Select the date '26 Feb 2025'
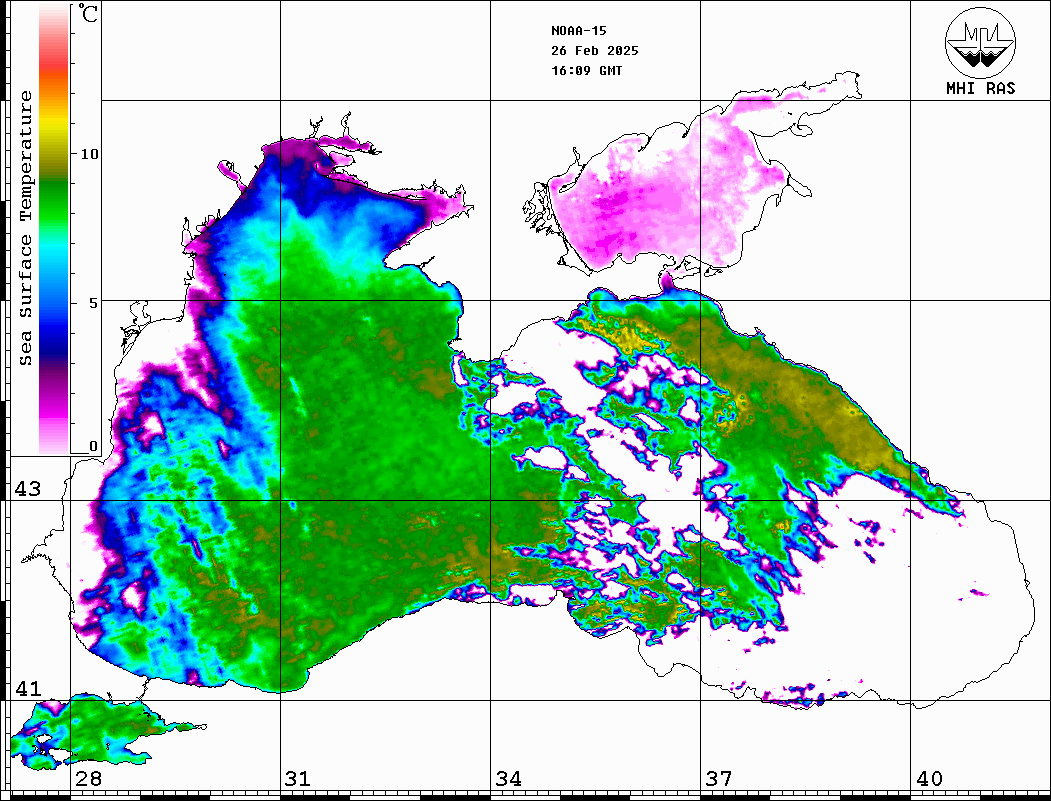The image size is (1051, 801). (x=595, y=51)
